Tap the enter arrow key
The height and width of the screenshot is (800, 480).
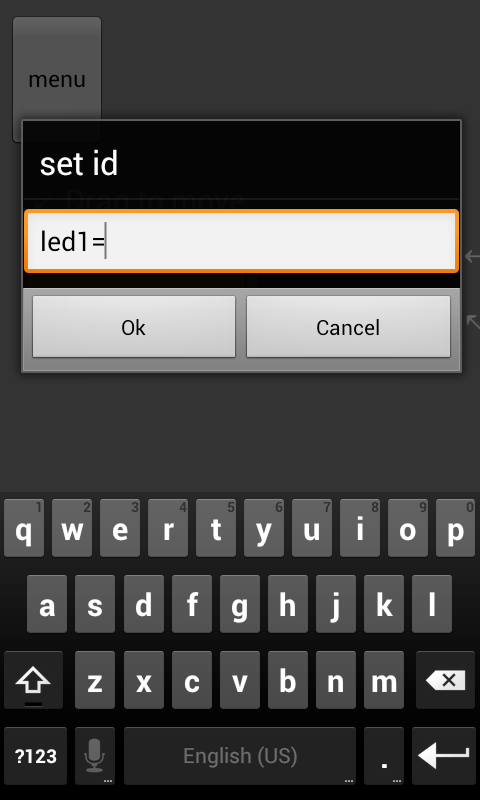443,756
